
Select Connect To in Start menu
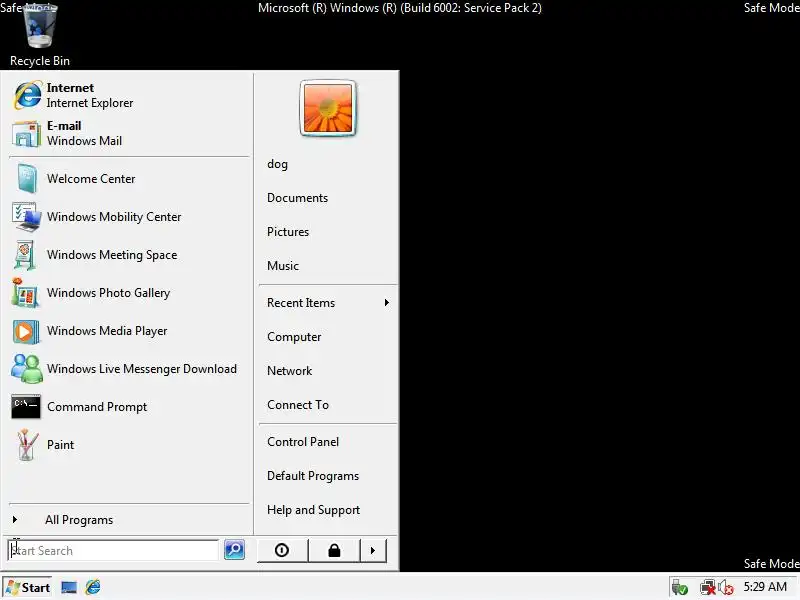[x=298, y=405]
